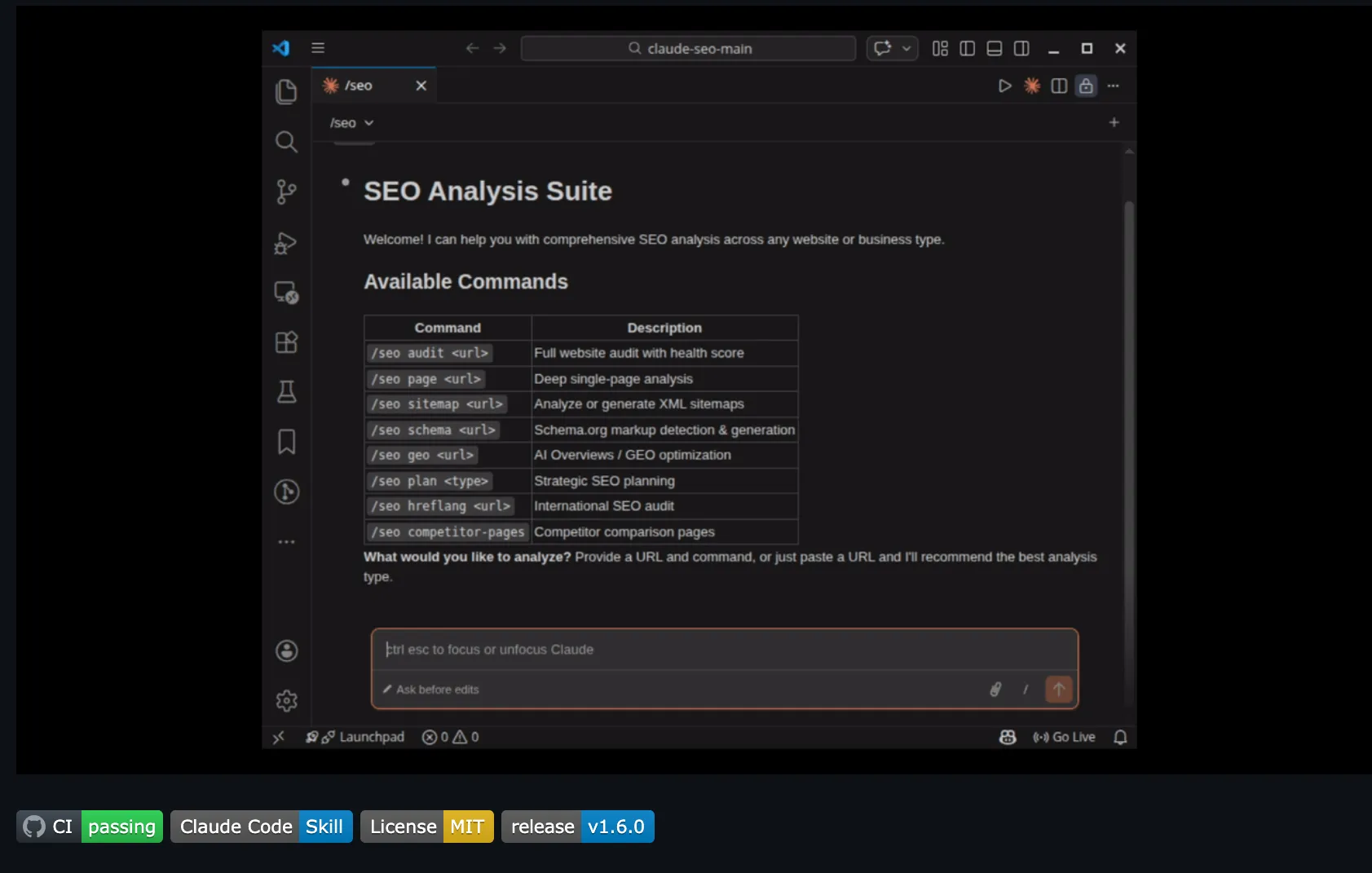Image resolution: width=1372 pixels, height=873 pixels.
Task: Open the Extensions view
Action: (x=286, y=342)
